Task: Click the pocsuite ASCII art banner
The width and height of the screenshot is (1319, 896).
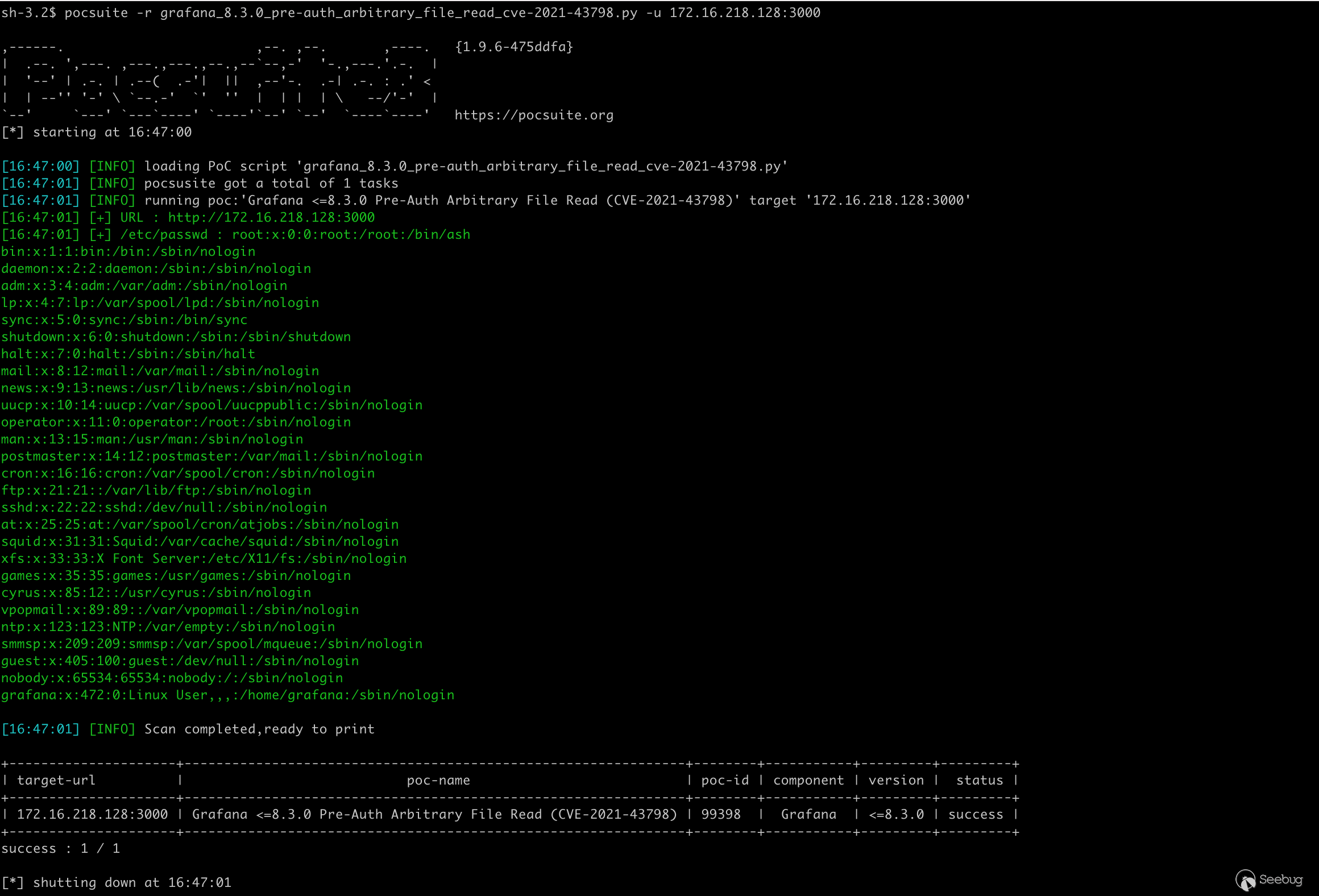Action: [219, 81]
